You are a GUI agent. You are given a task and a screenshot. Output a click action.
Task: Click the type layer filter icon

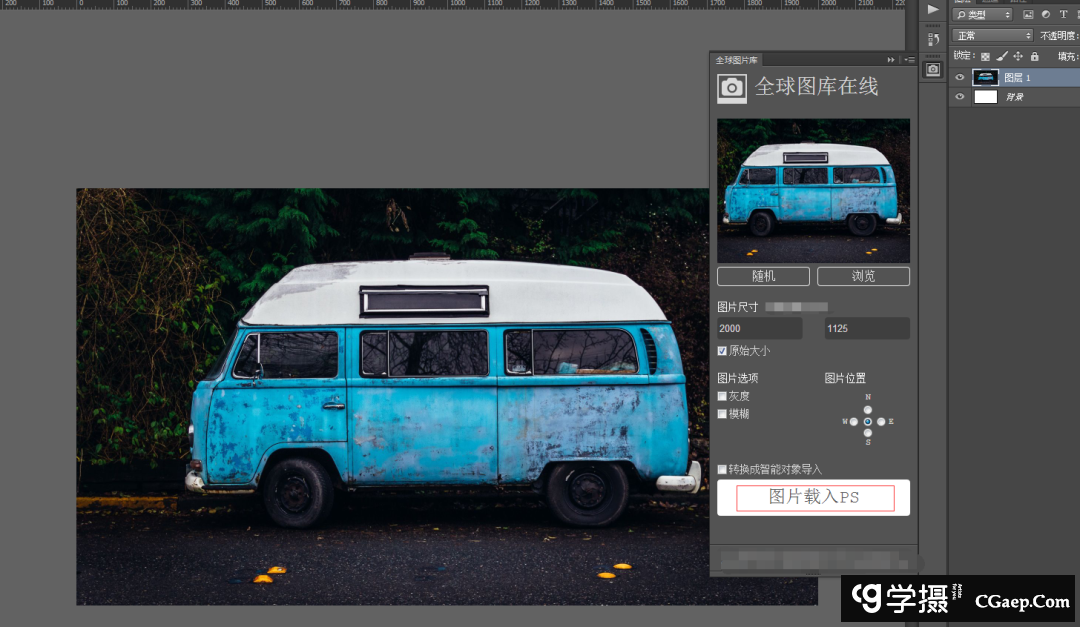(1062, 15)
